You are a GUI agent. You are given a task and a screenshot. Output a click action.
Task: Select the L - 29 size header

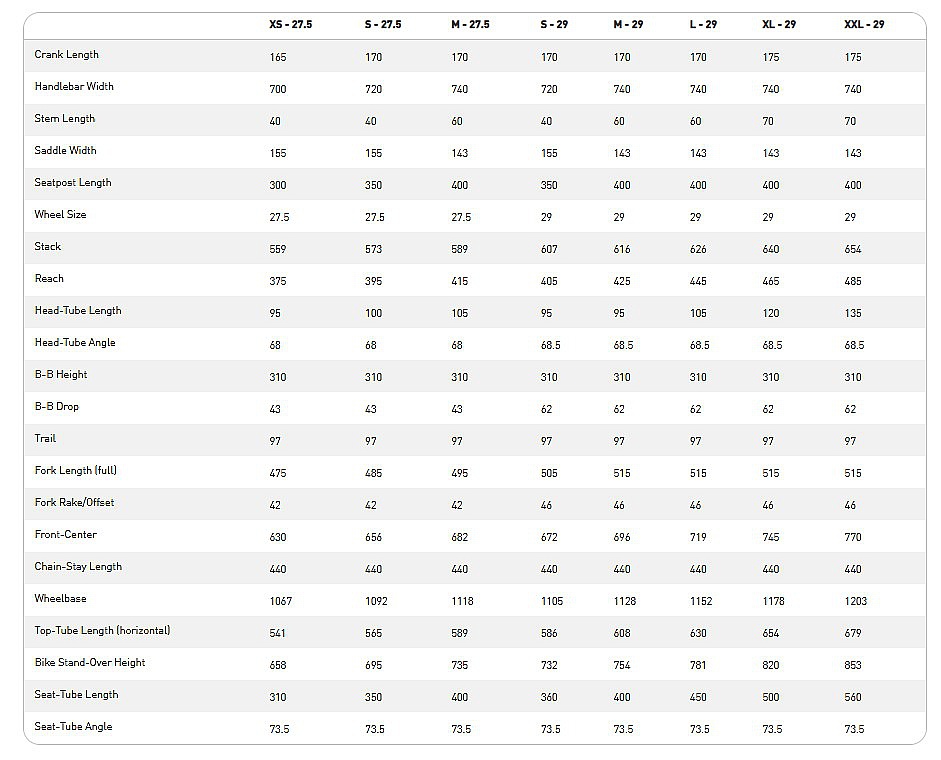[703, 25]
